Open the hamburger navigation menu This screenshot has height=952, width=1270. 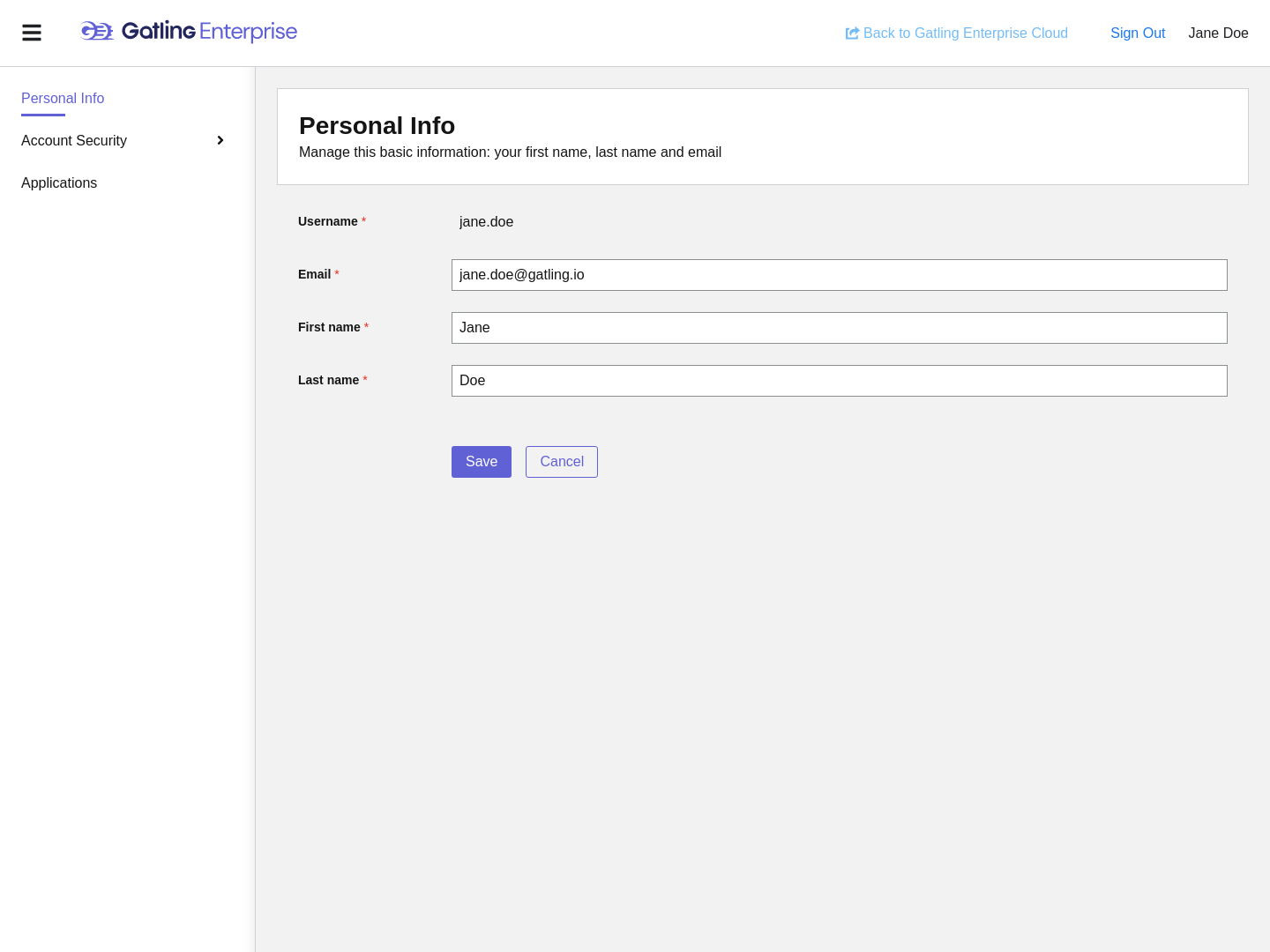tap(32, 33)
